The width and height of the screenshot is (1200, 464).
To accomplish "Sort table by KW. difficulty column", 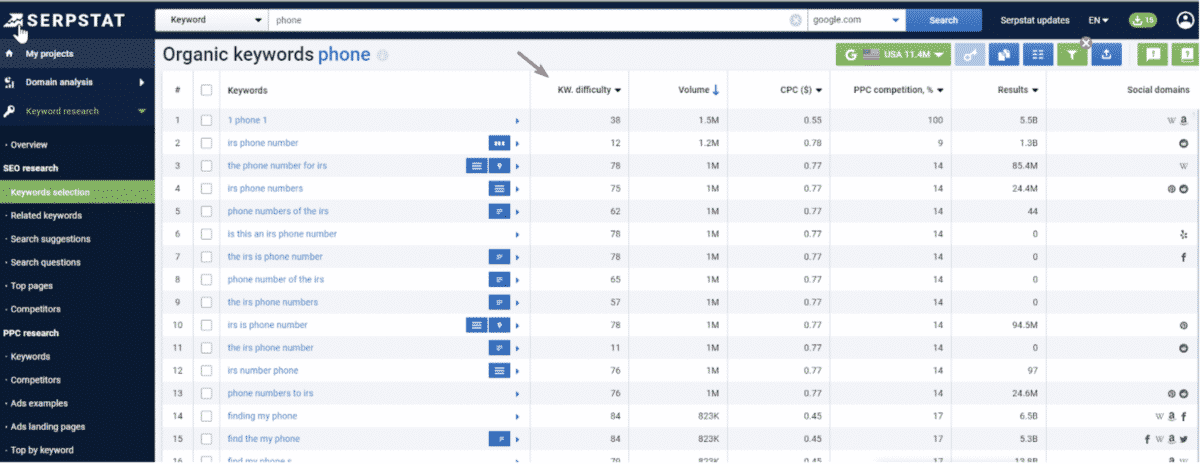I will pyautogui.click(x=589, y=90).
